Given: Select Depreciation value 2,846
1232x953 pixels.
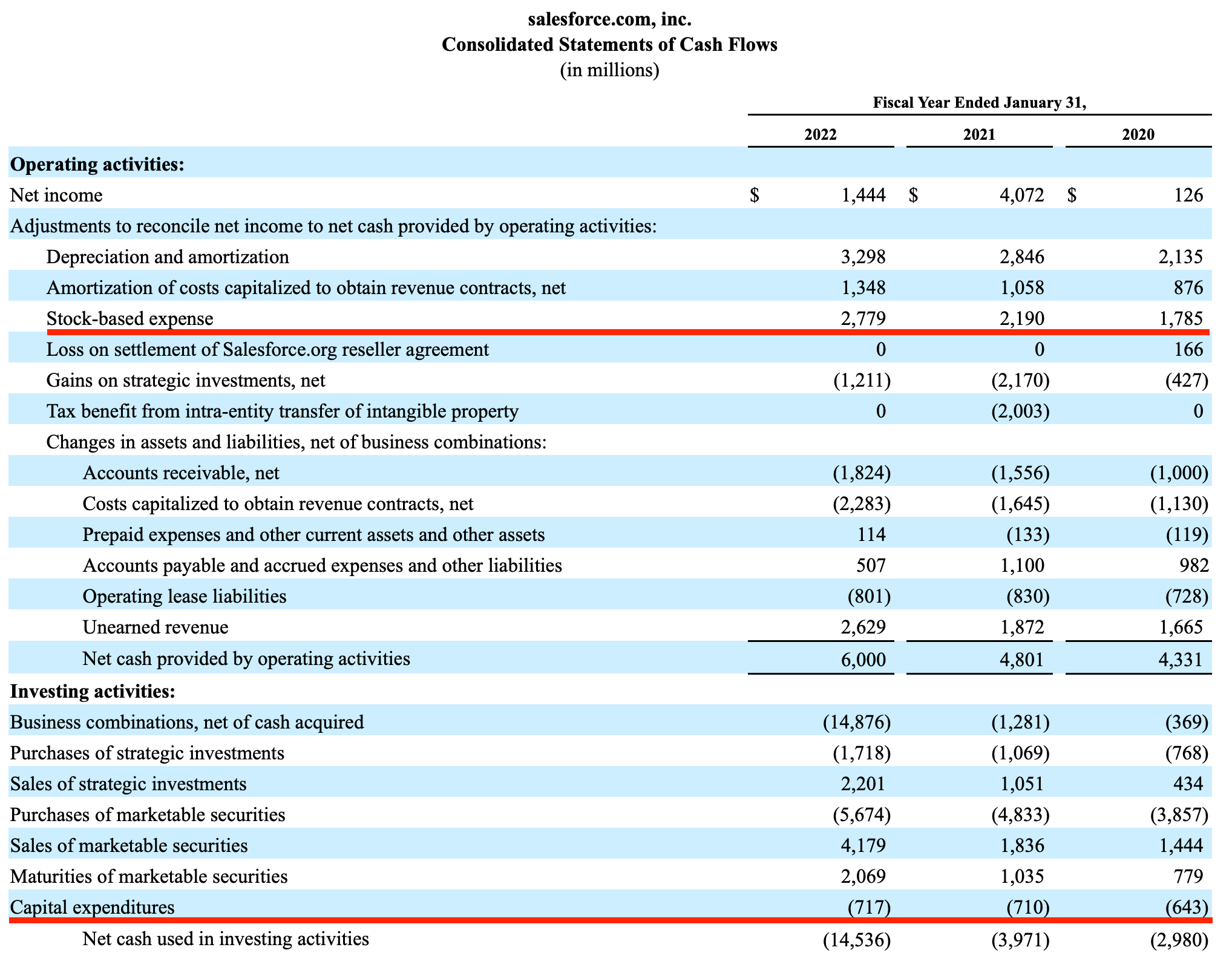Looking at the screenshot, I should 1022,257.
